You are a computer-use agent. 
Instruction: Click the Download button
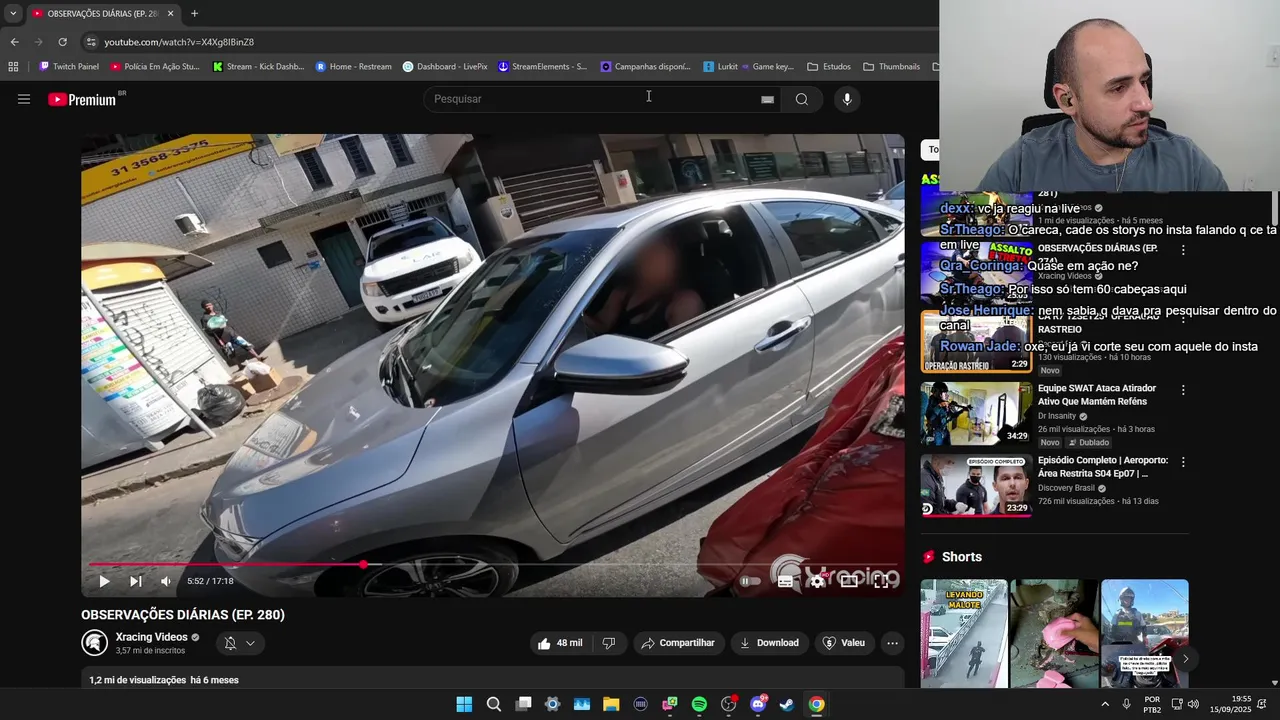tap(769, 643)
